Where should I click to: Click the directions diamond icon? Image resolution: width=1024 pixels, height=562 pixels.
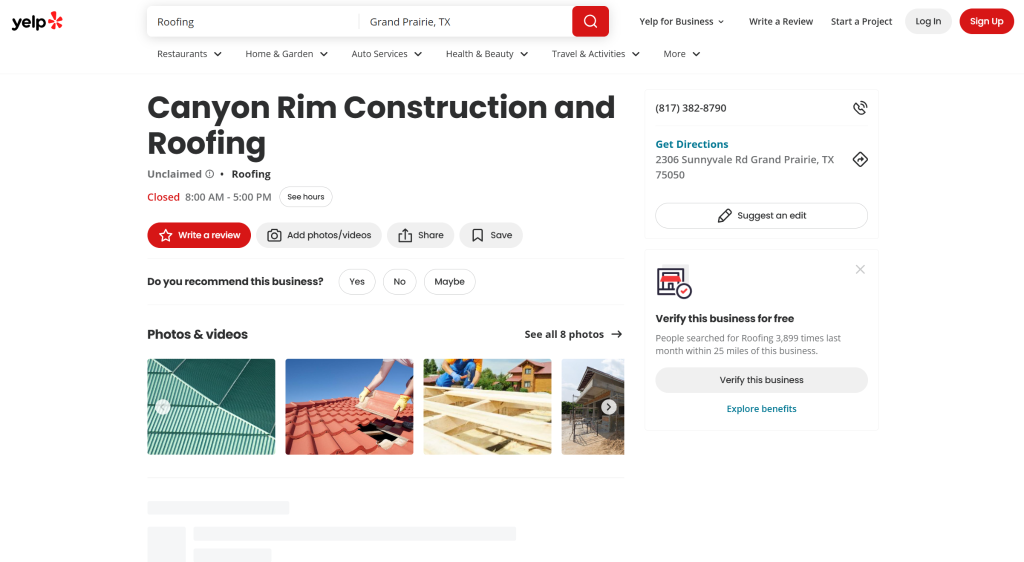[x=859, y=160]
